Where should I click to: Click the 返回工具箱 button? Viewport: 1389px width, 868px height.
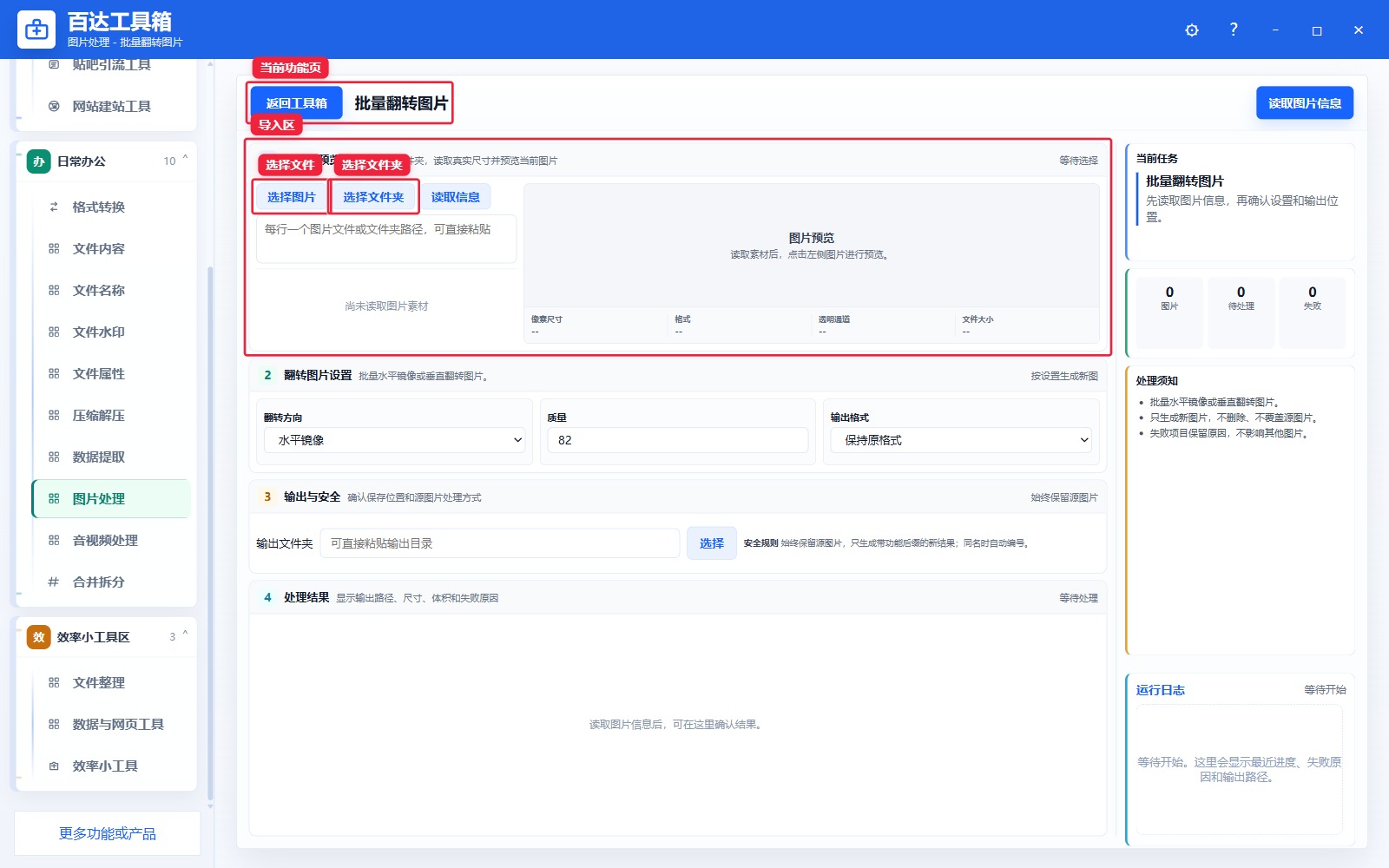point(296,103)
